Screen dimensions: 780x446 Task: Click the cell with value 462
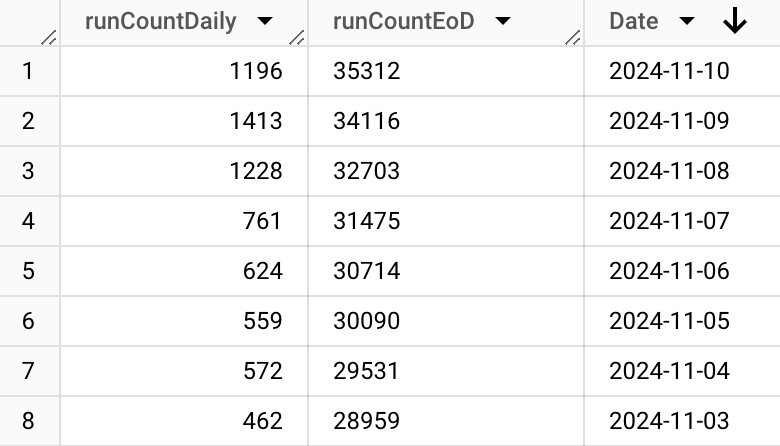[x=184, y=421]
